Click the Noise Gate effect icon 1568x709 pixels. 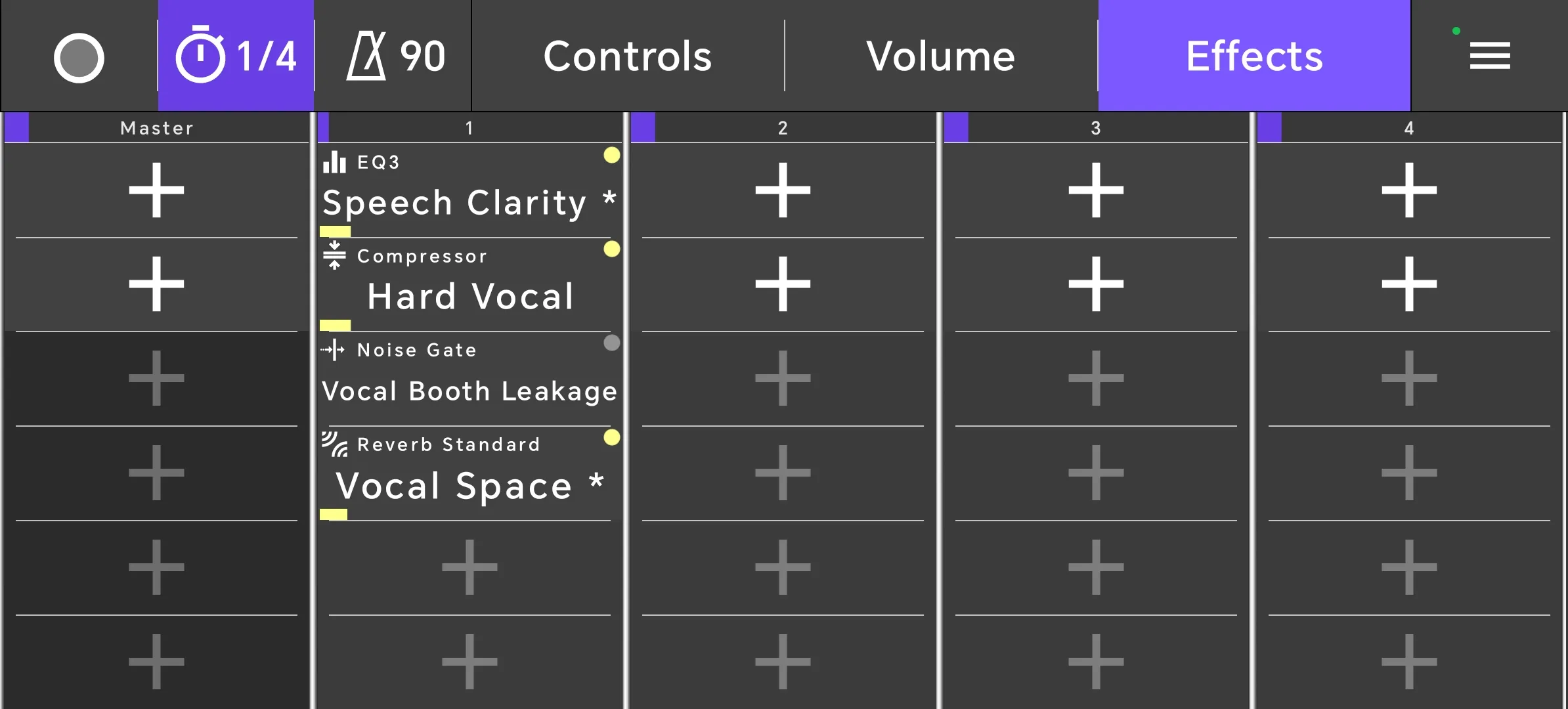point(333,350)
